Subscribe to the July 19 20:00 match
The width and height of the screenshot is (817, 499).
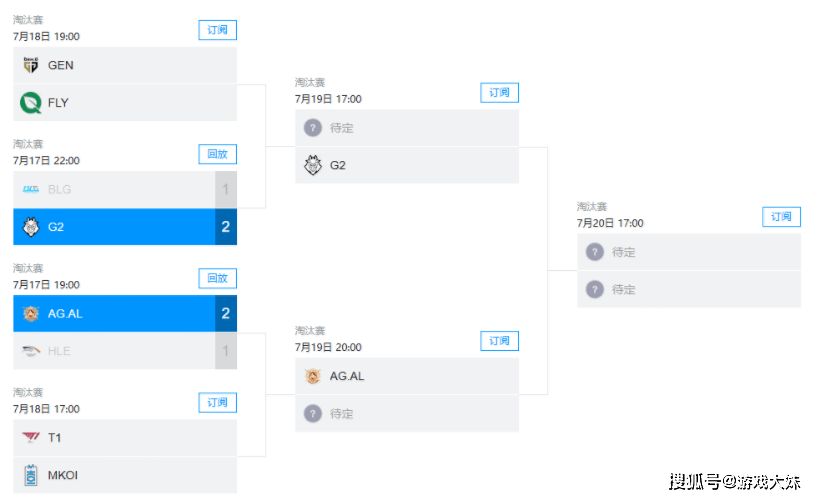click(x=499, y=341)
